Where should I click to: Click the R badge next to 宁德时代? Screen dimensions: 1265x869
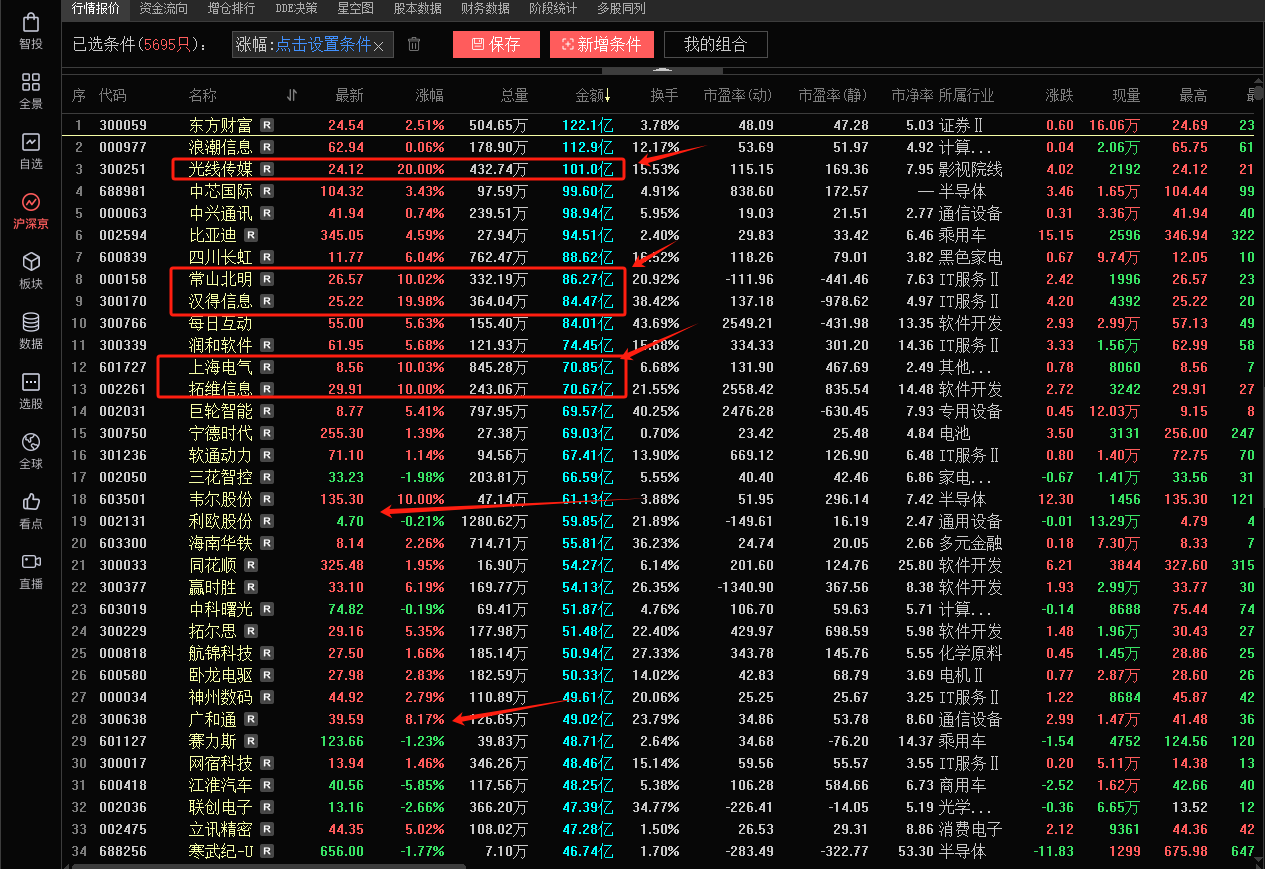pyautogui.click(x=267, y=433)
